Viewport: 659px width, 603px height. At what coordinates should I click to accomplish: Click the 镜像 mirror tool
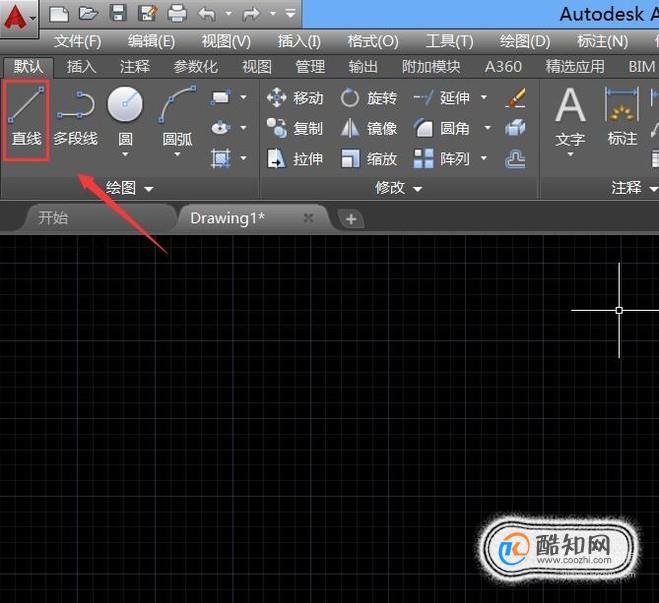point(369,128)
